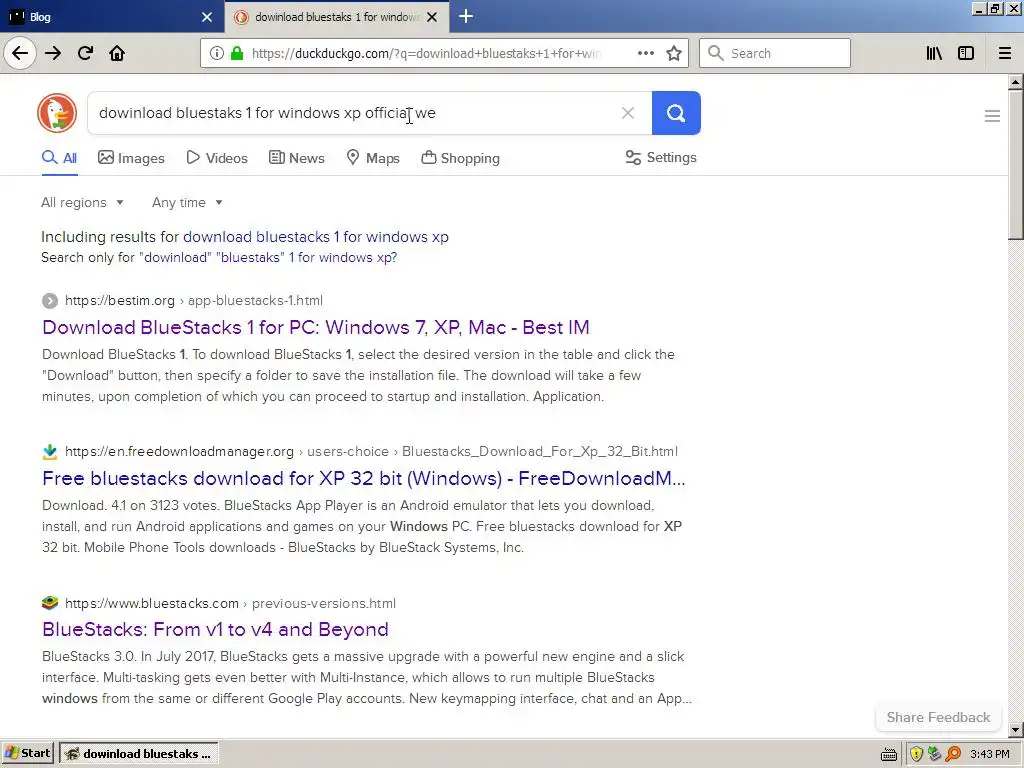Open the Library bookmarks icon
The image size is (1024, 768).
tap(934, 53)
